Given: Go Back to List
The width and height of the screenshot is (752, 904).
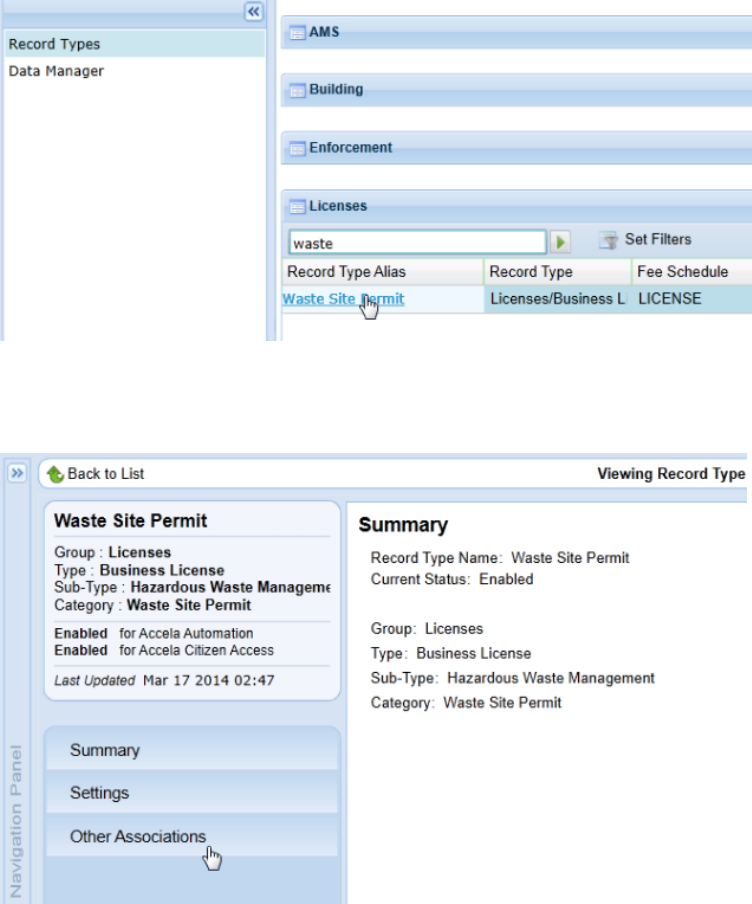Looking at the screenshot, I should [106, 474].
